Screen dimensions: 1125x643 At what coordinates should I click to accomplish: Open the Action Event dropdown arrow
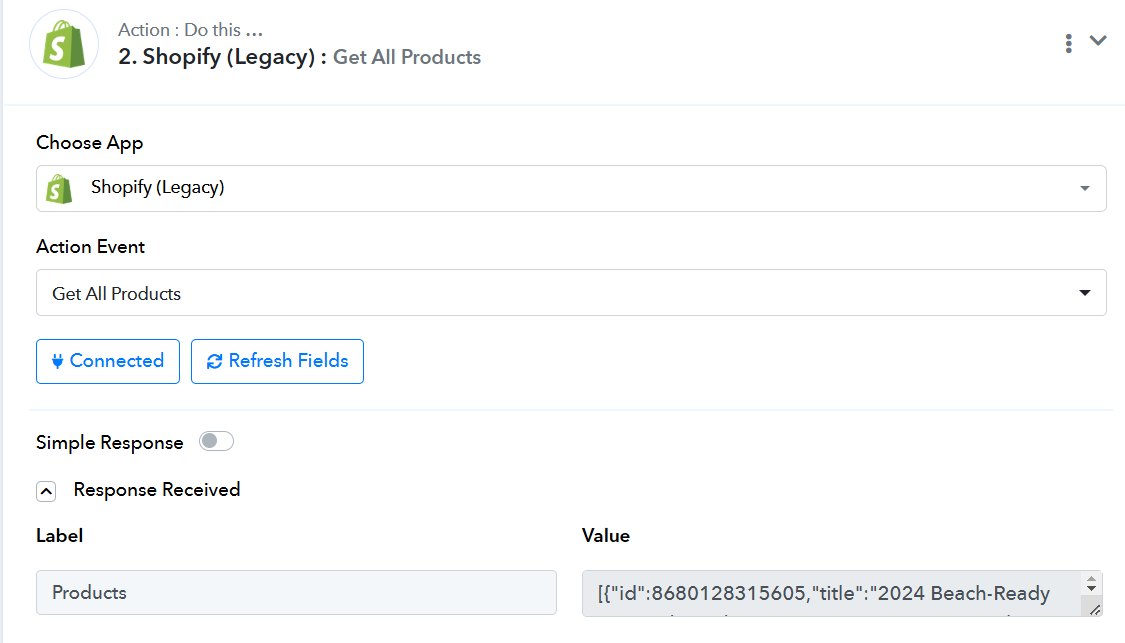click(1085, 293)
